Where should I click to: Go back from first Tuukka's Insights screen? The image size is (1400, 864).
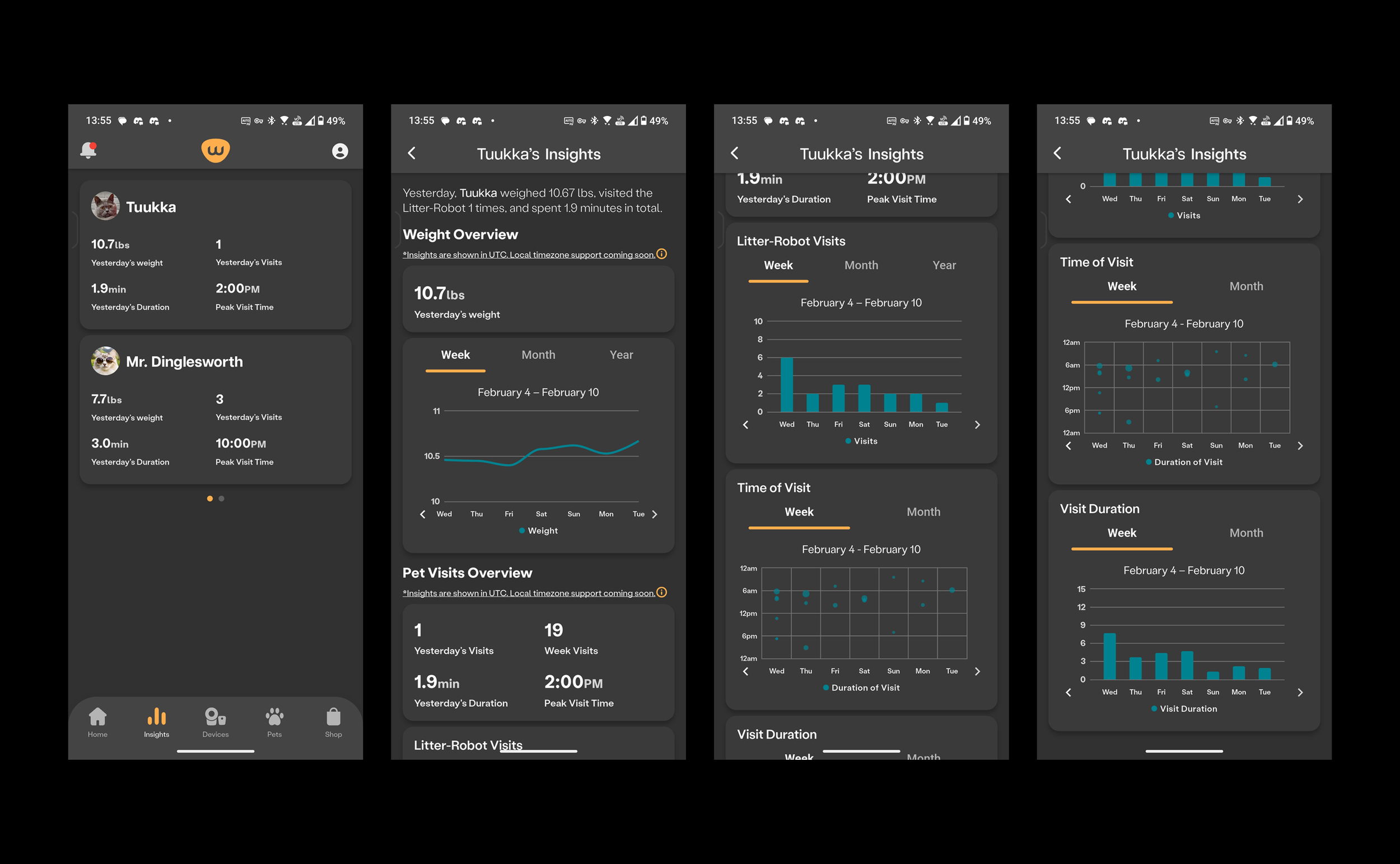pos(412,153)
